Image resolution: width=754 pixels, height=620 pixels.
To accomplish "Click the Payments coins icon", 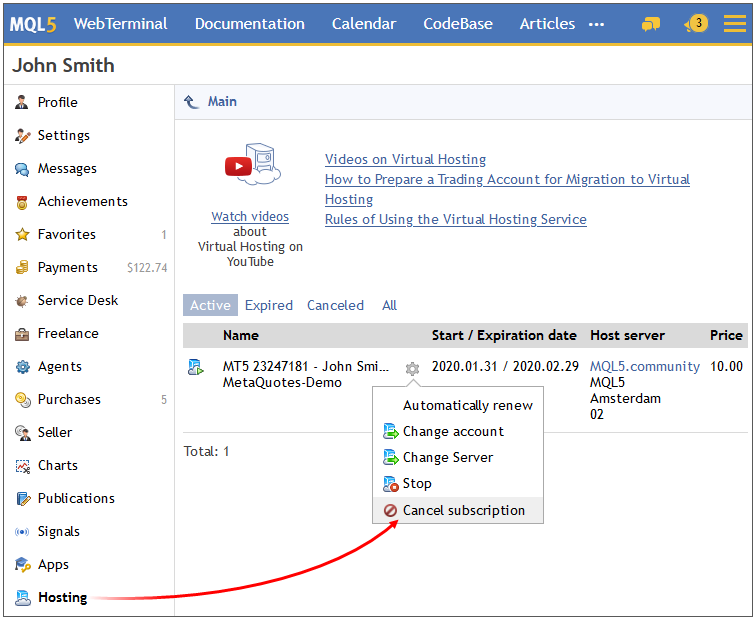I will click(x=22, y=267).
